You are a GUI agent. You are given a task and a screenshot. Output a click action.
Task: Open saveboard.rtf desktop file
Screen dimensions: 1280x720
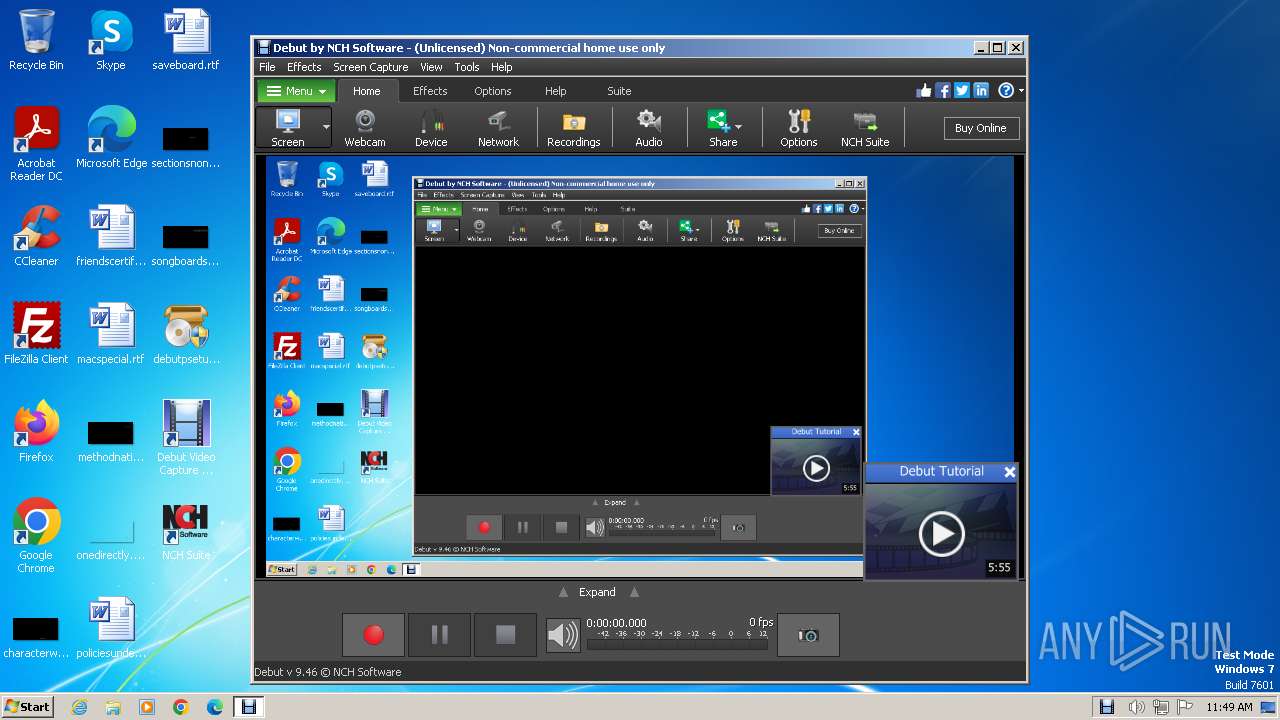point(186,41)
